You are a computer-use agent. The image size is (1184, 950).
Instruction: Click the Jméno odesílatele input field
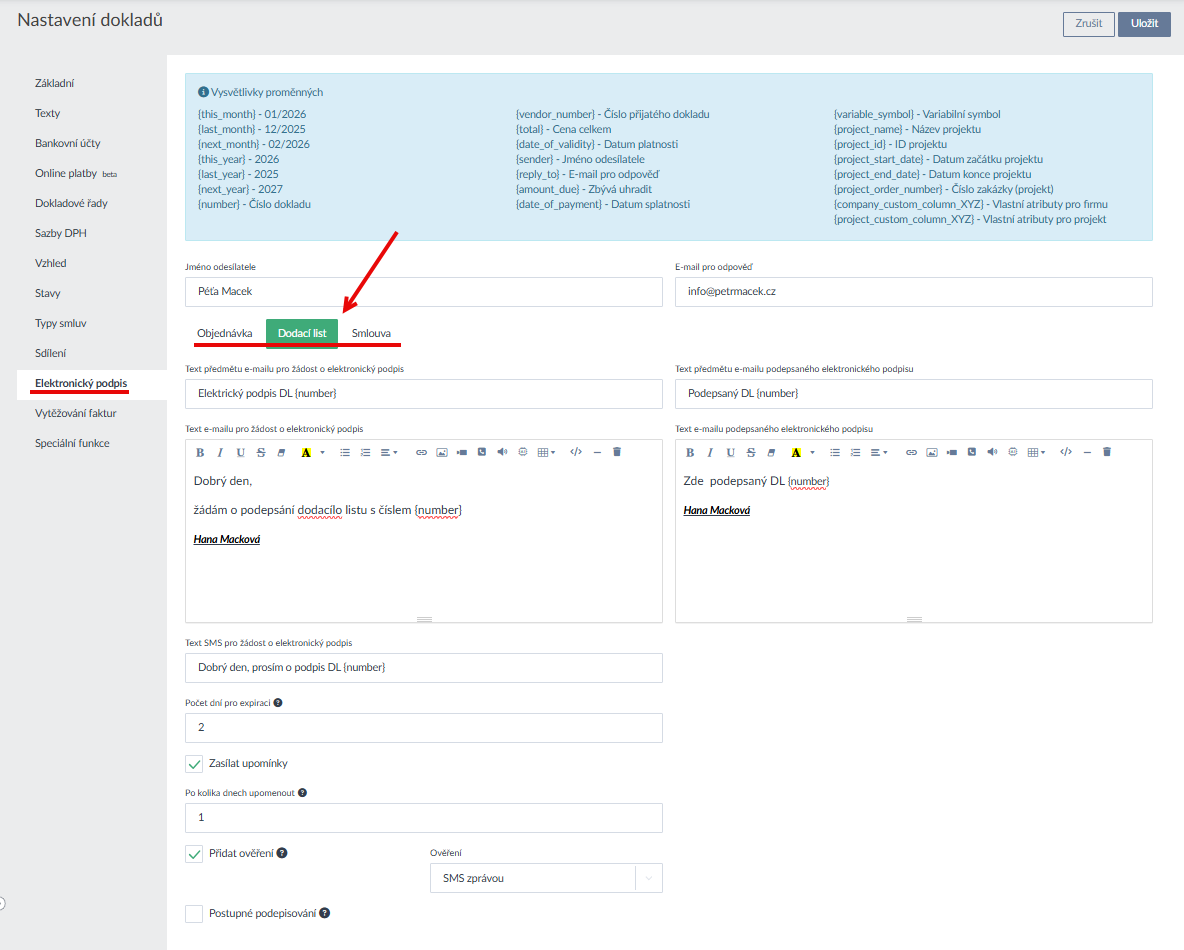click(x=423, y=291)
